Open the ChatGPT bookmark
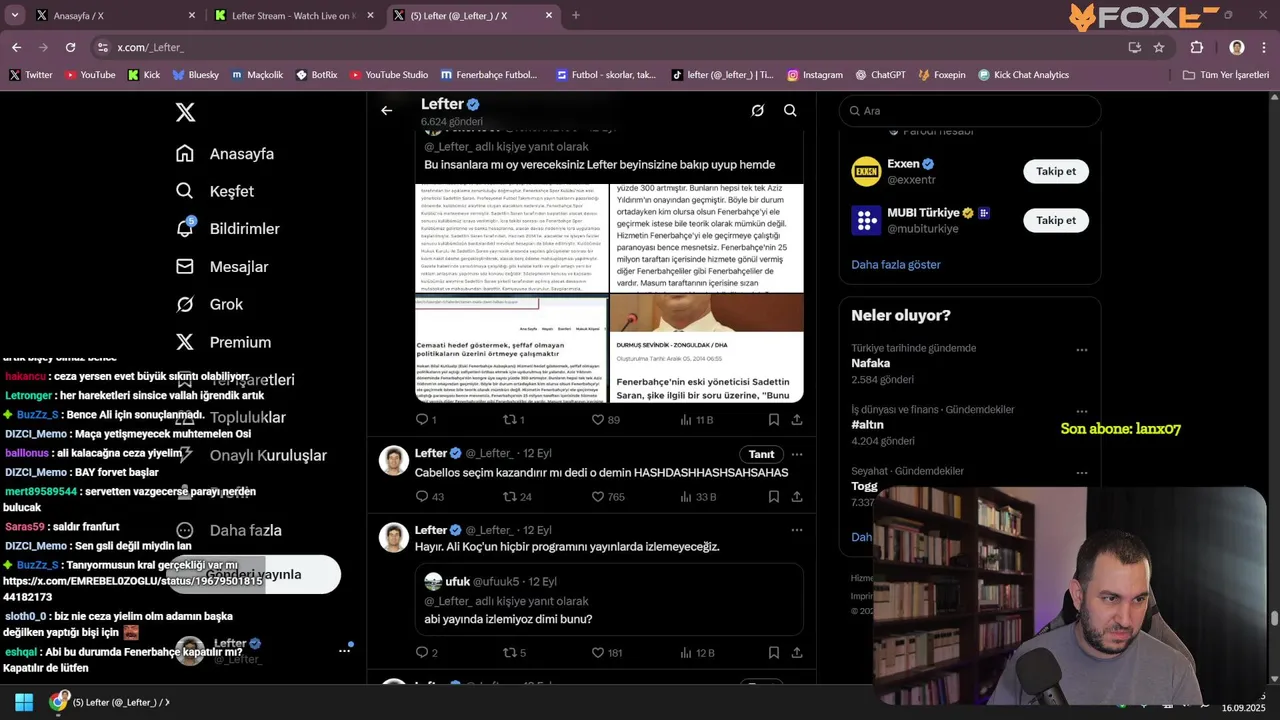 tap(880, 75)
